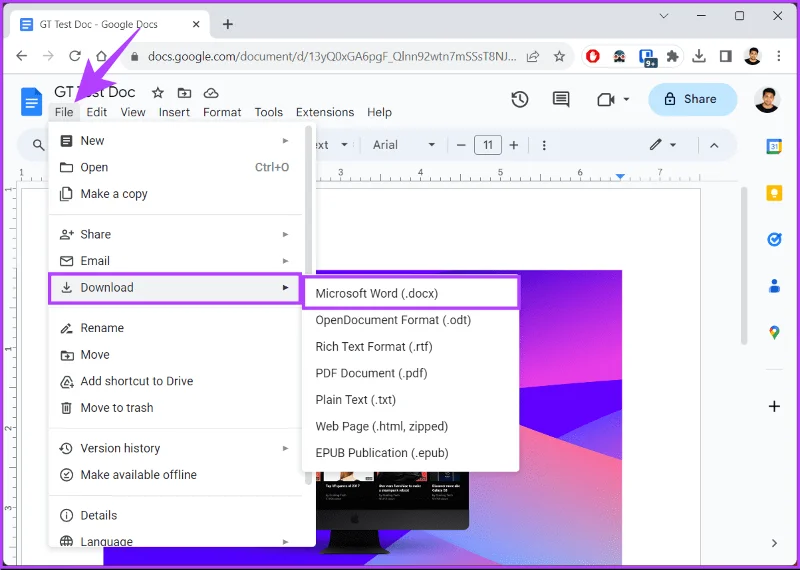
Task: Open the File menu
Action: point(64,112)
